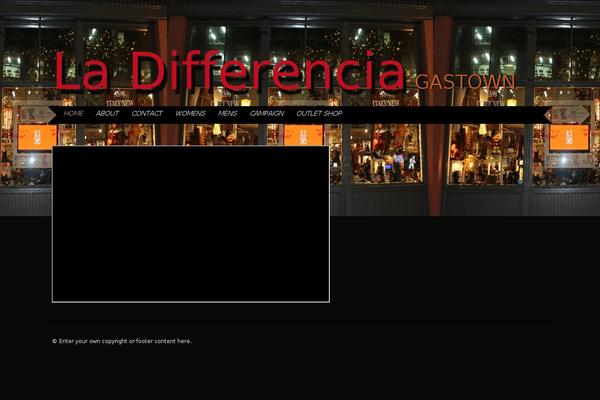Click the La Differencia site title
Viewport: 600px width, 400px height.
point(230,71)
